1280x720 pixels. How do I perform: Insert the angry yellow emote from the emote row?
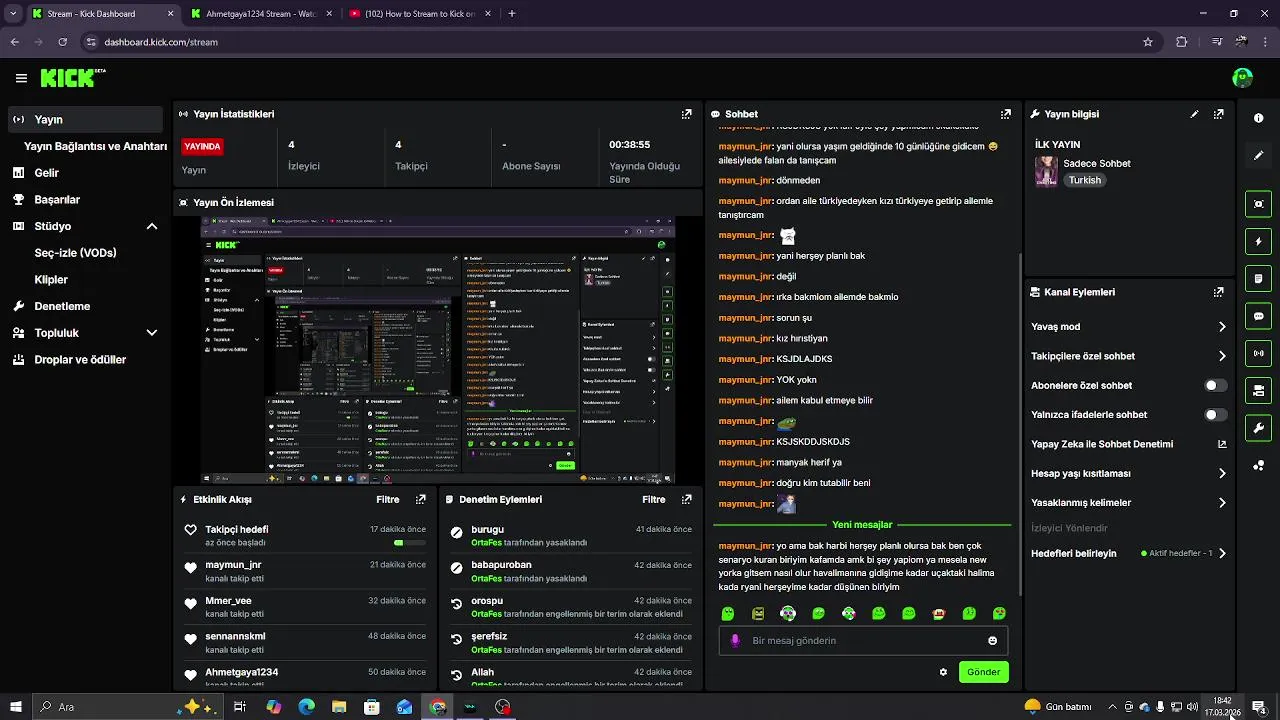pyautogui.click(x=758, y=613)
